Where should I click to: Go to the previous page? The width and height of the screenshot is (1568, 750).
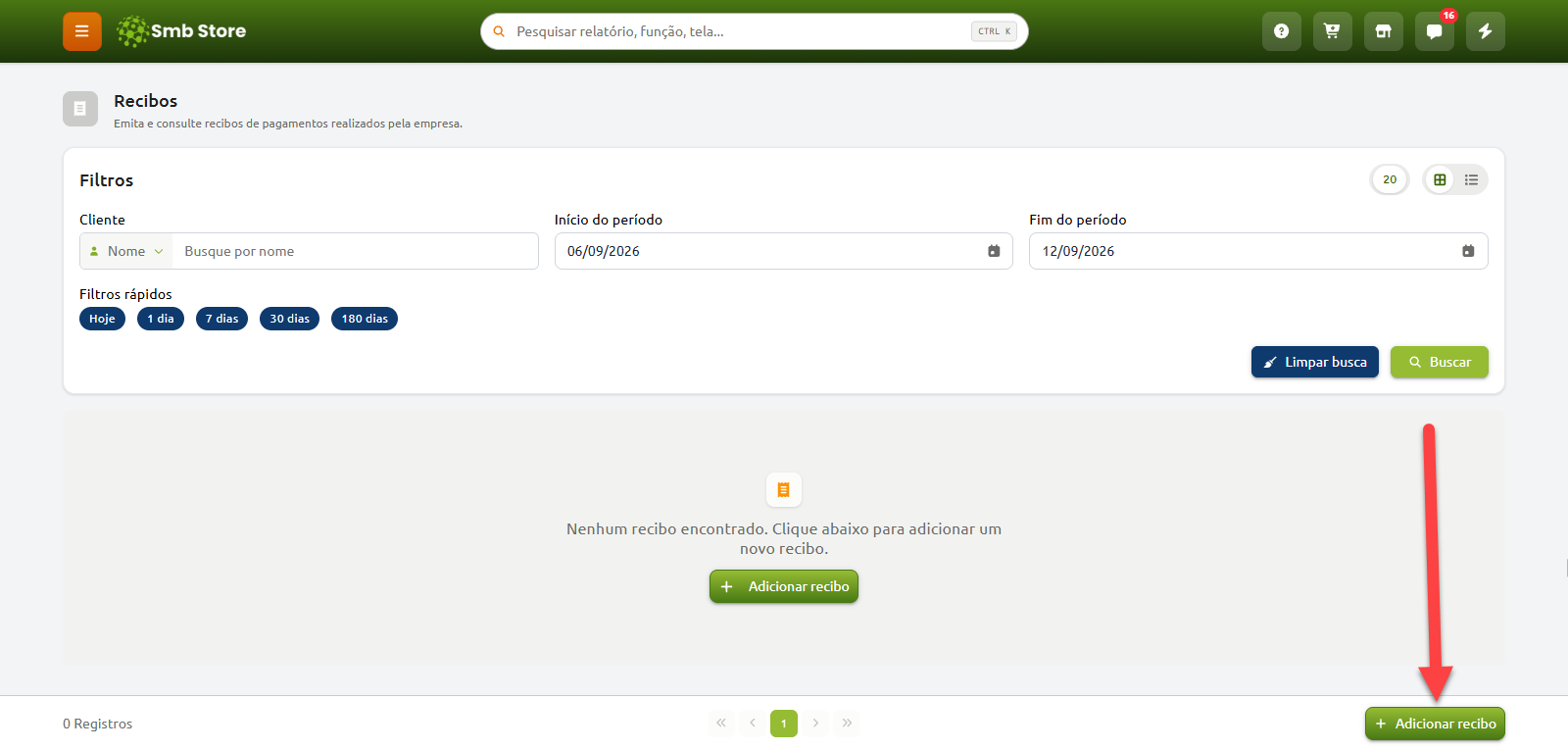pyautogui.click(x=753, y=723)
